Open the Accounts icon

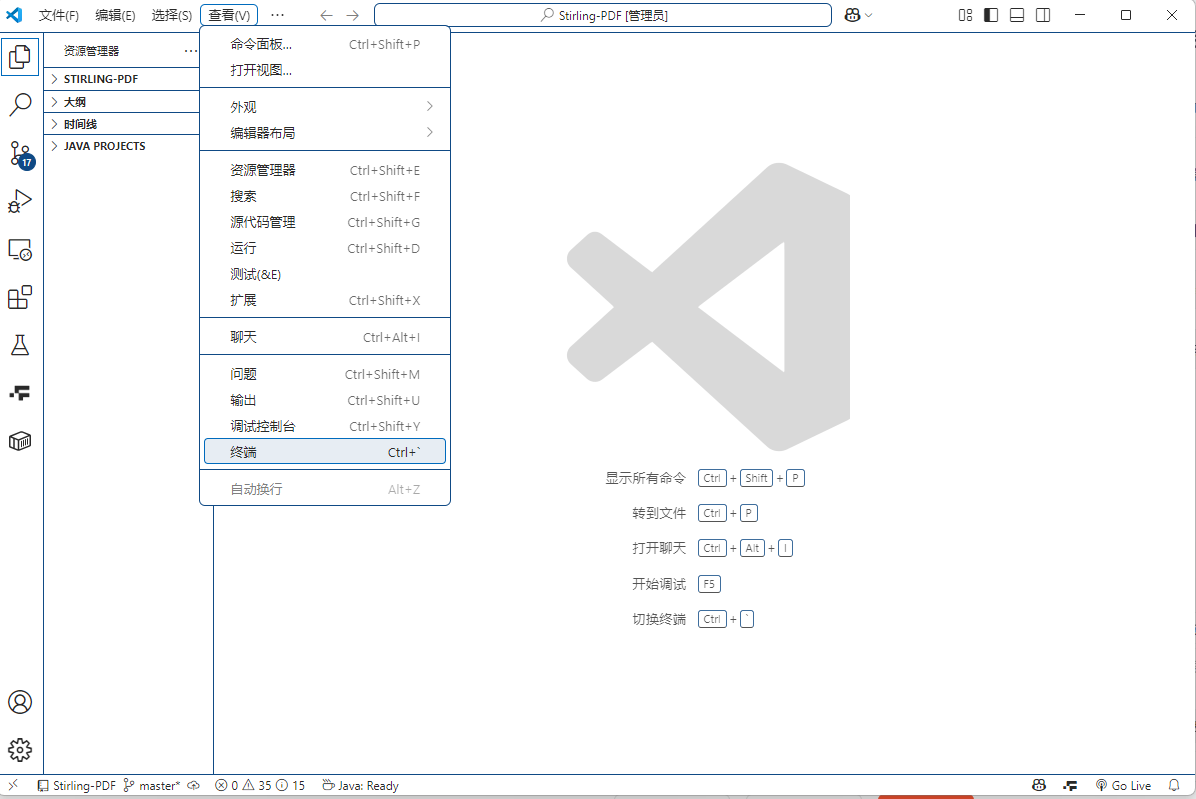[20, 702]
